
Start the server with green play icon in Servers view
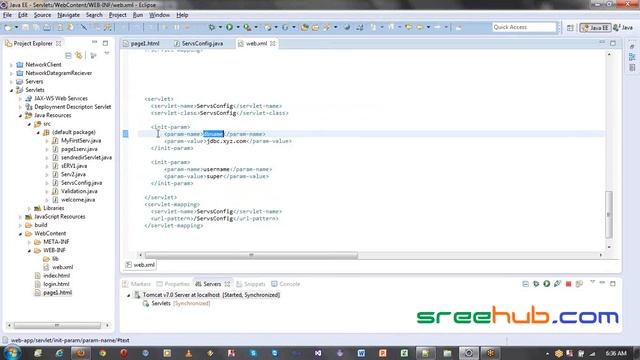(x=547, y=284)
